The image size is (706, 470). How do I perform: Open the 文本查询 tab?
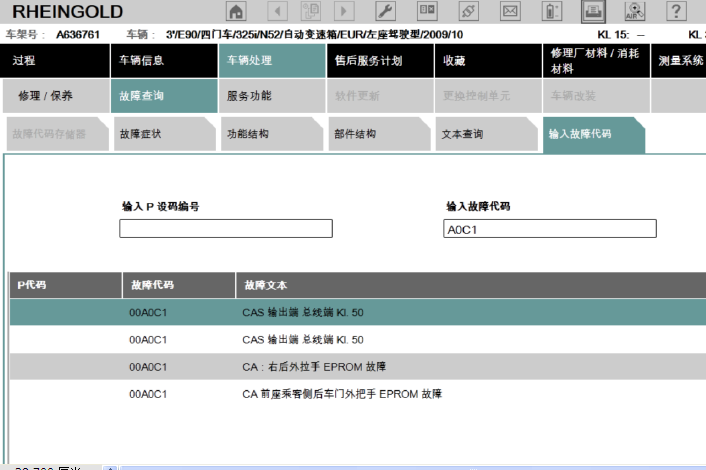486,134
